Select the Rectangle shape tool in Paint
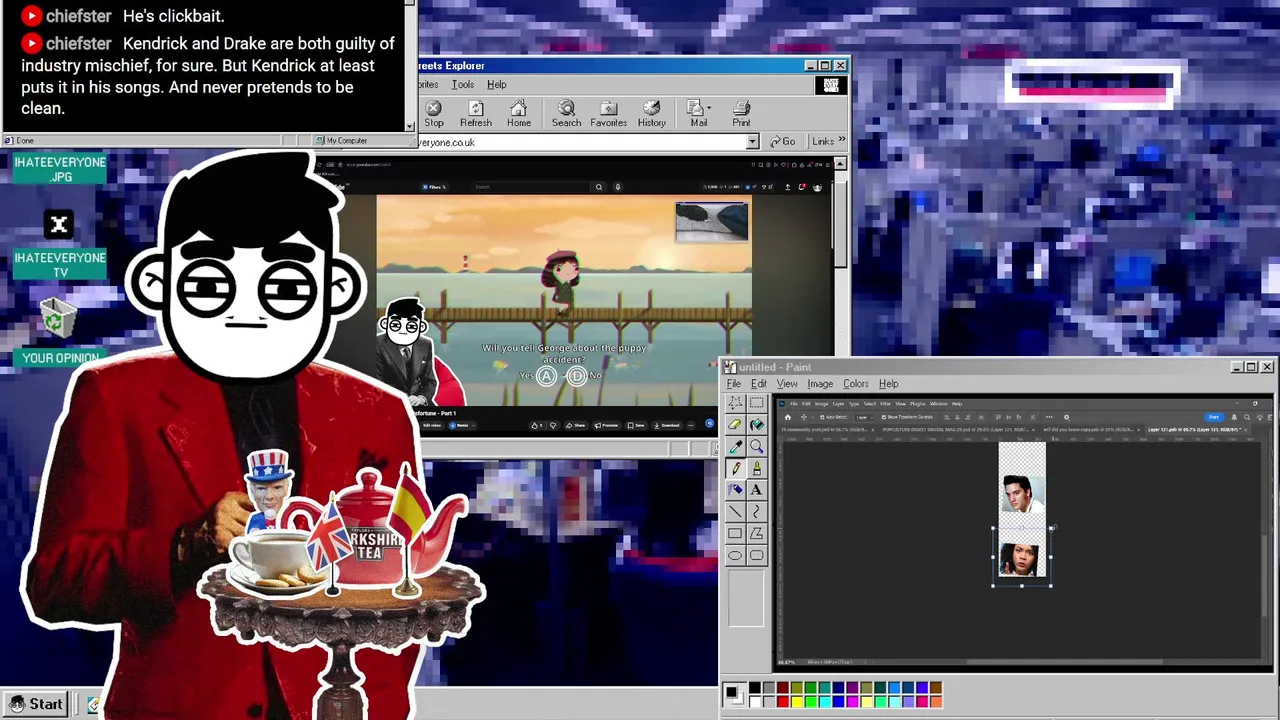The width and height of the screenshot is (1280, 720). tap(735, 534)
